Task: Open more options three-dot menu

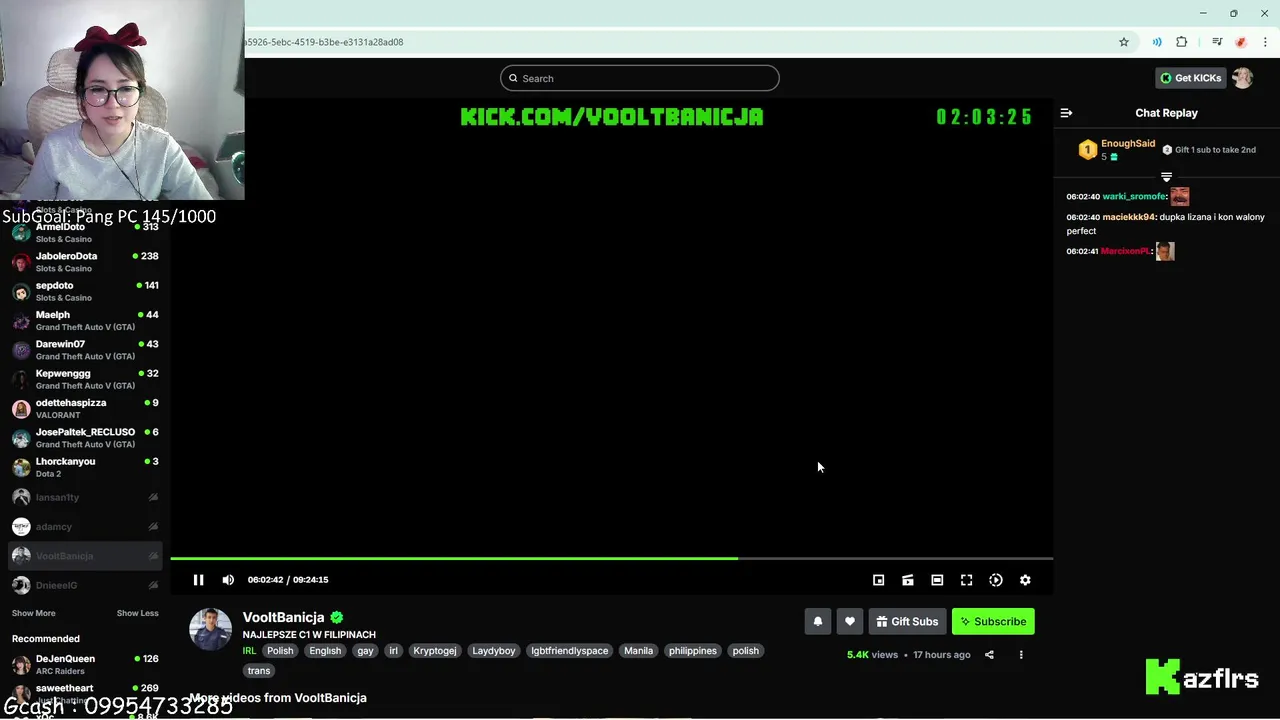Action: [1021, 655]
